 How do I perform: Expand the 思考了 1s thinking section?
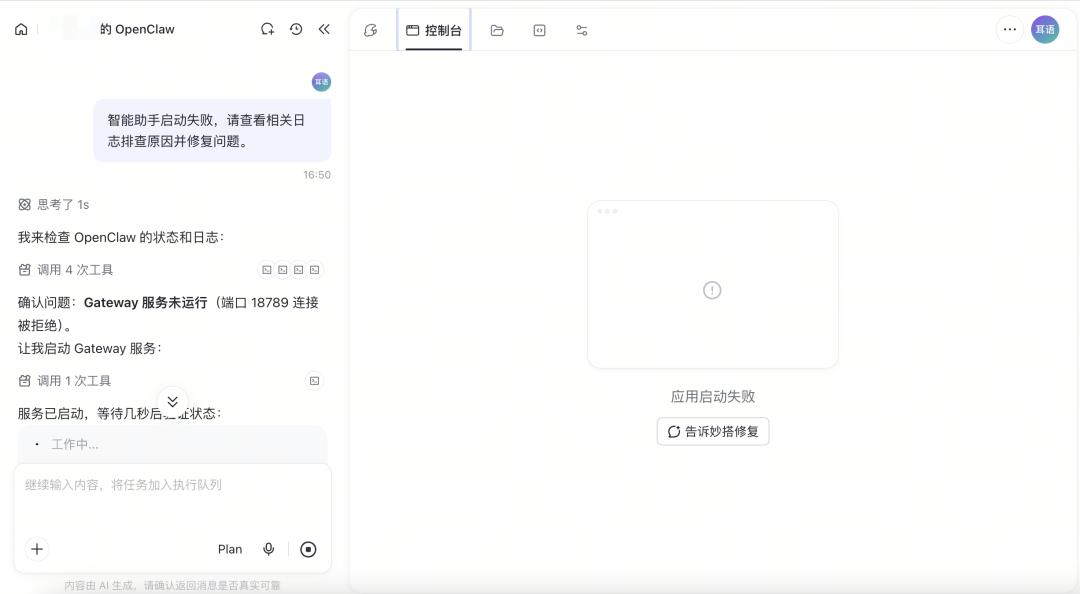pyautogui.click(x=62, y=204)
